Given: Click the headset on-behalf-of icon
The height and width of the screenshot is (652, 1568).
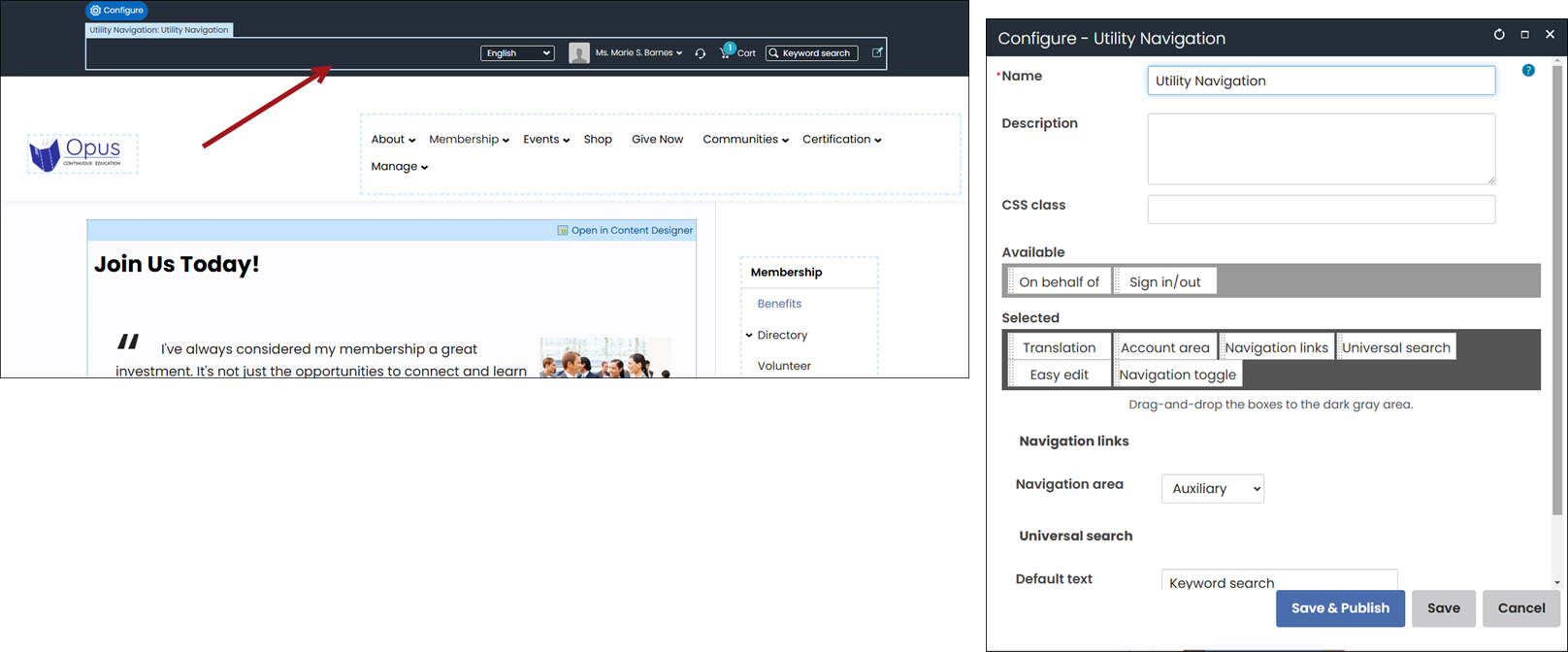Looking at the screenshot, I should pyautogui.click(x=700, y=53).
